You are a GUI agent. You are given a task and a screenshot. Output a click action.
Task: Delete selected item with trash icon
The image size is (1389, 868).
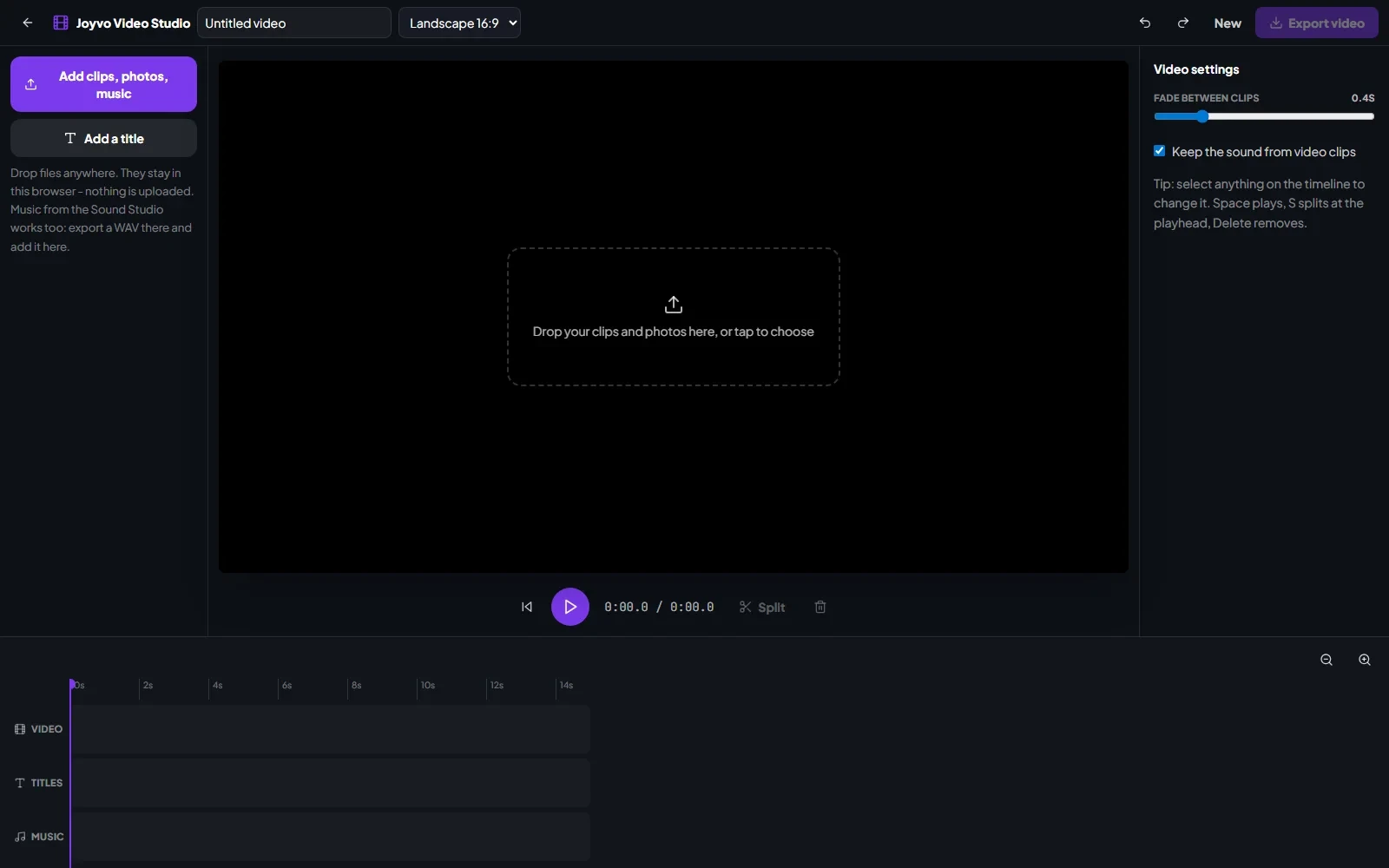point(820,607)
